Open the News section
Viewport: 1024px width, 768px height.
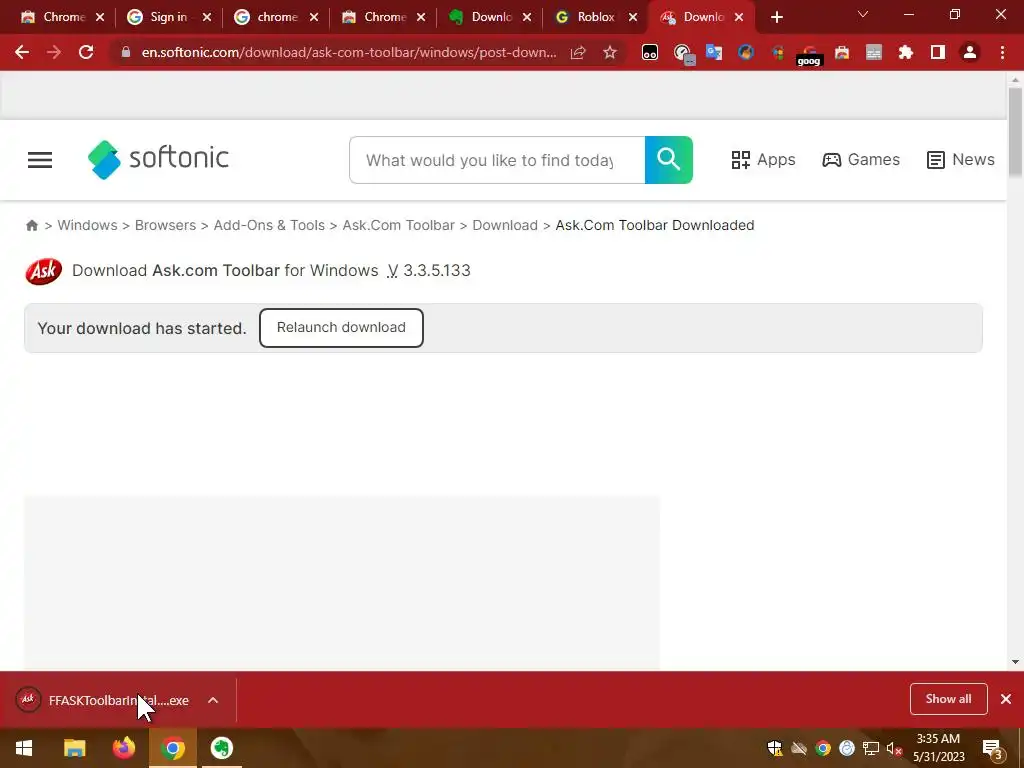pos(961,160)
